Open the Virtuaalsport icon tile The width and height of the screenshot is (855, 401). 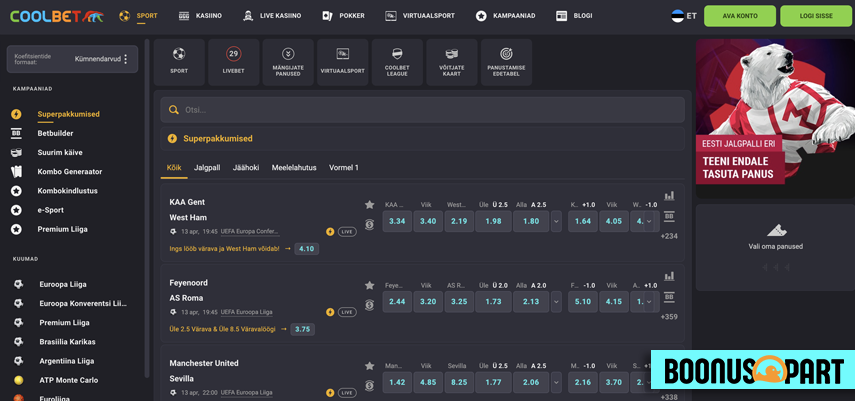tap(342, 62)
